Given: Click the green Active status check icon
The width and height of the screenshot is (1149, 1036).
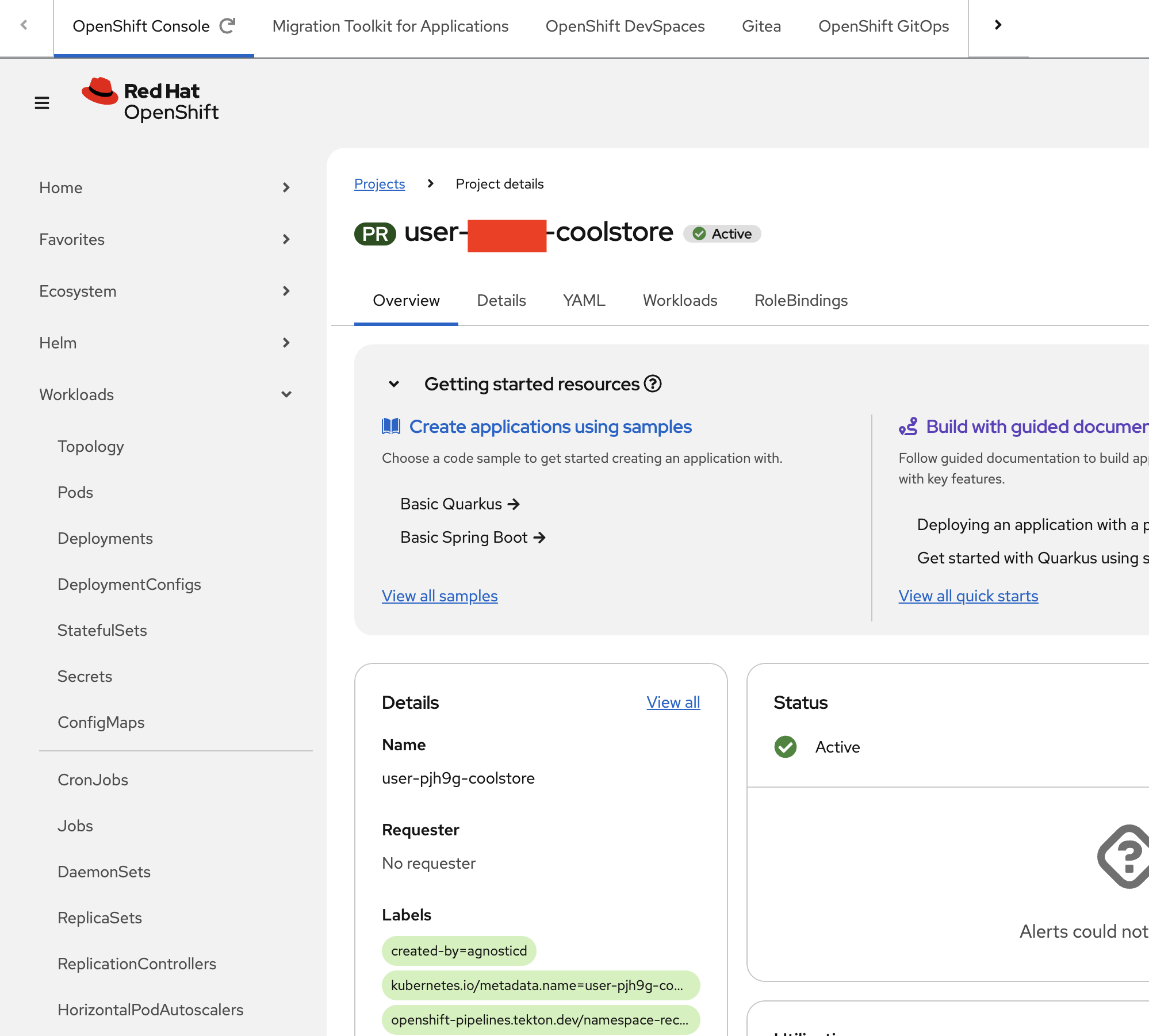Looking at the screenshot, I should tap(785, 747).
